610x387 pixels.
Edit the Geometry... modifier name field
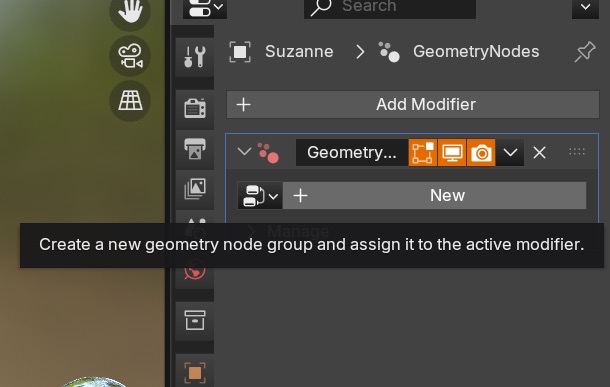pos(352,152)
